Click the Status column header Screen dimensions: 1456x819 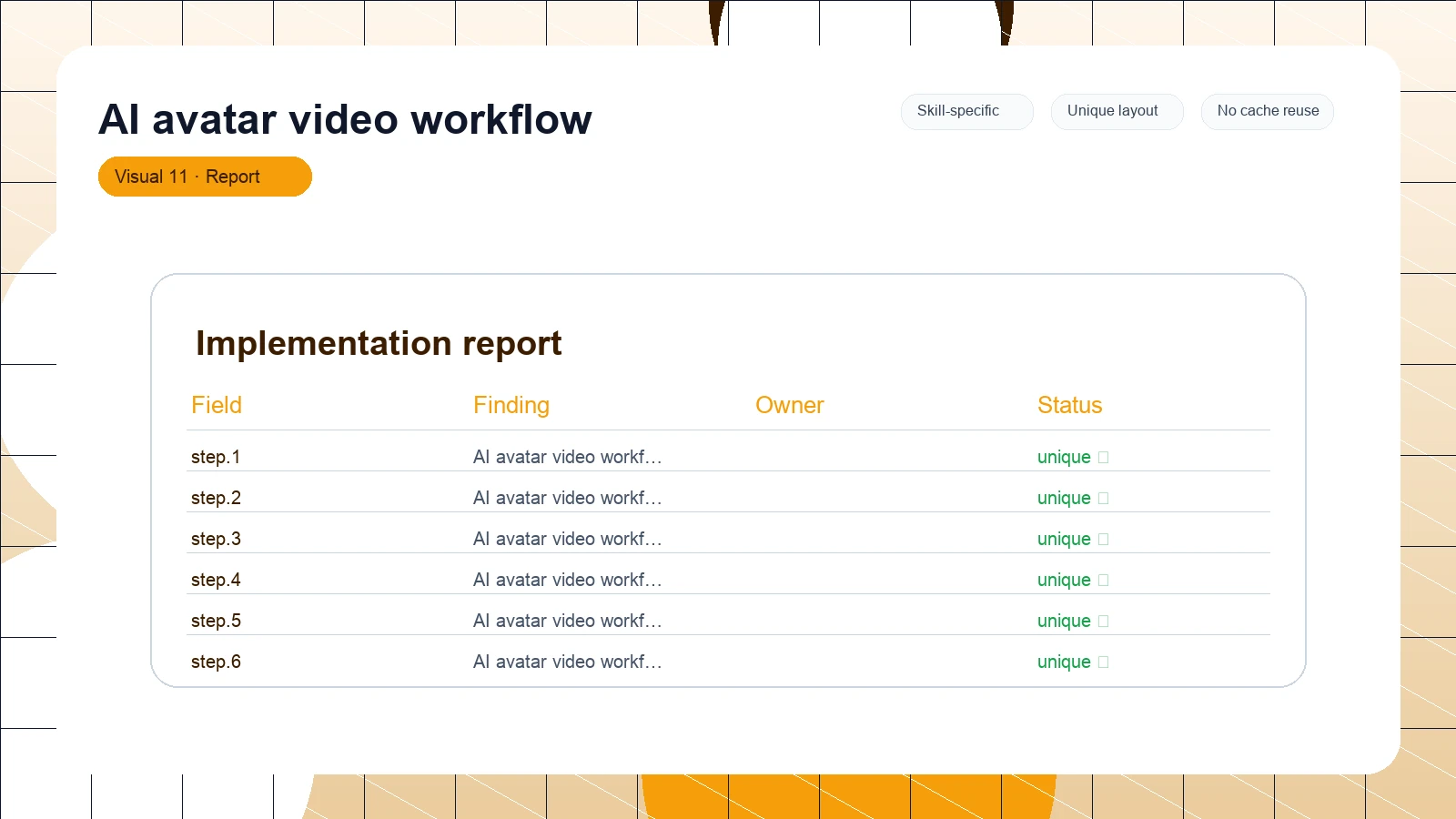[x=1070, y=405]
